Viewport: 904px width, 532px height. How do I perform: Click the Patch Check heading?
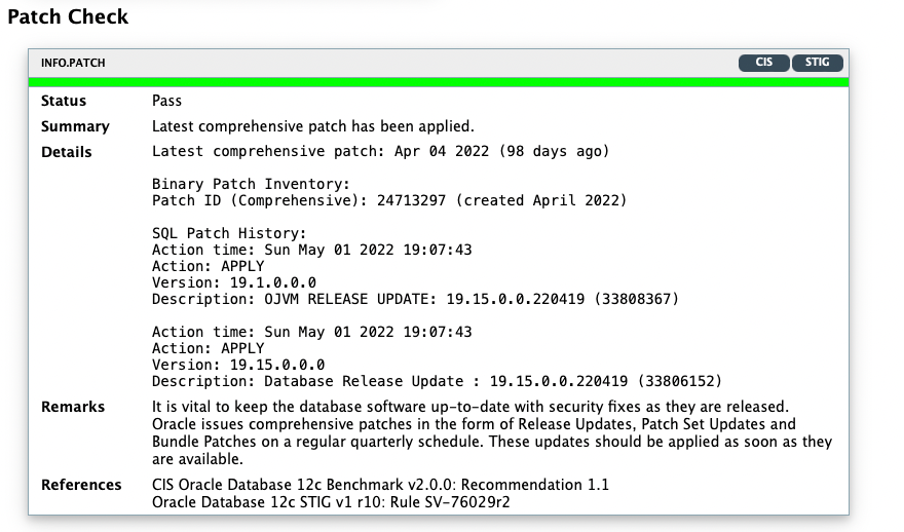tap(68, 17)
